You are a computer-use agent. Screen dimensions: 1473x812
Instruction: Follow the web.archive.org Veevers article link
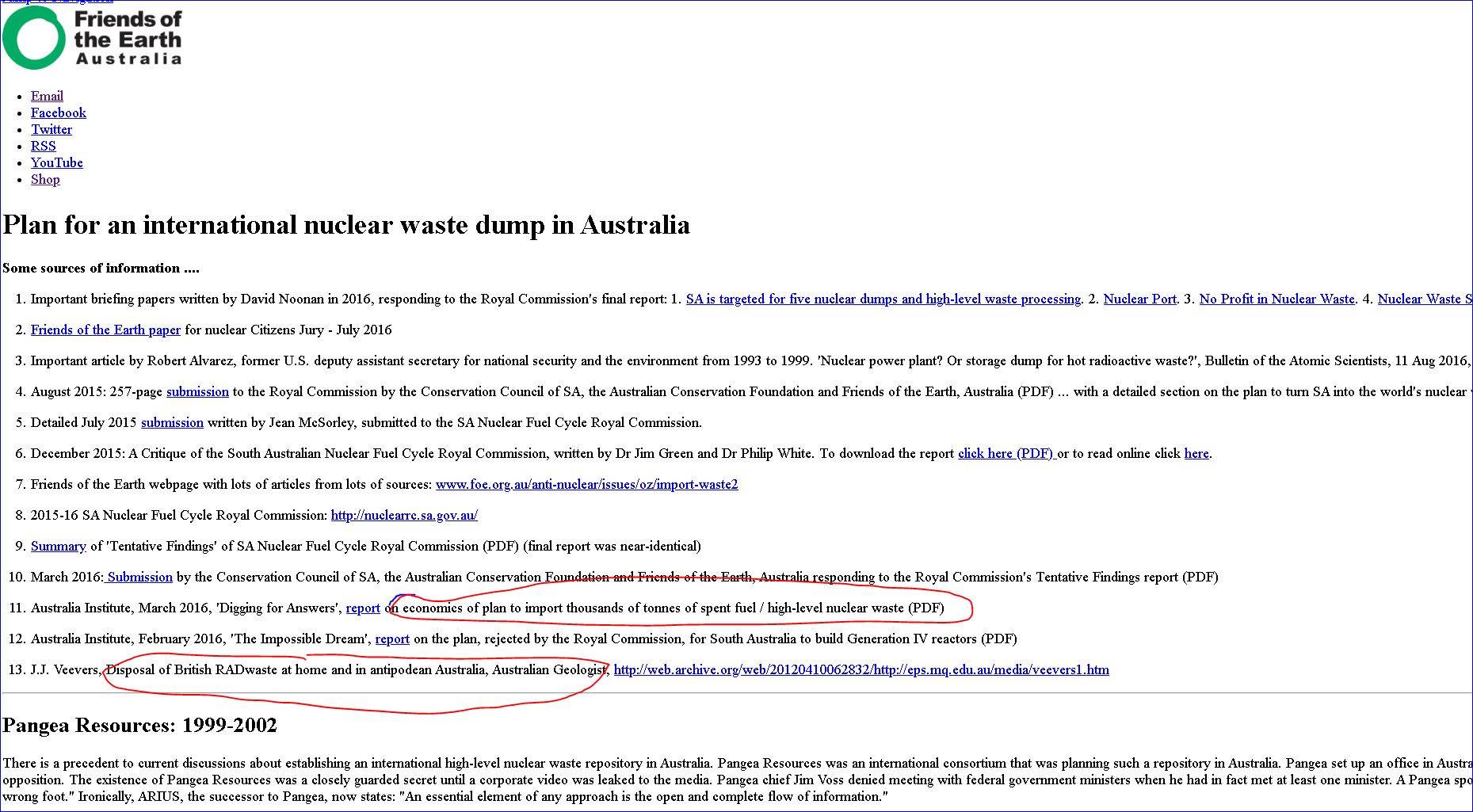[x=861, y=669]
